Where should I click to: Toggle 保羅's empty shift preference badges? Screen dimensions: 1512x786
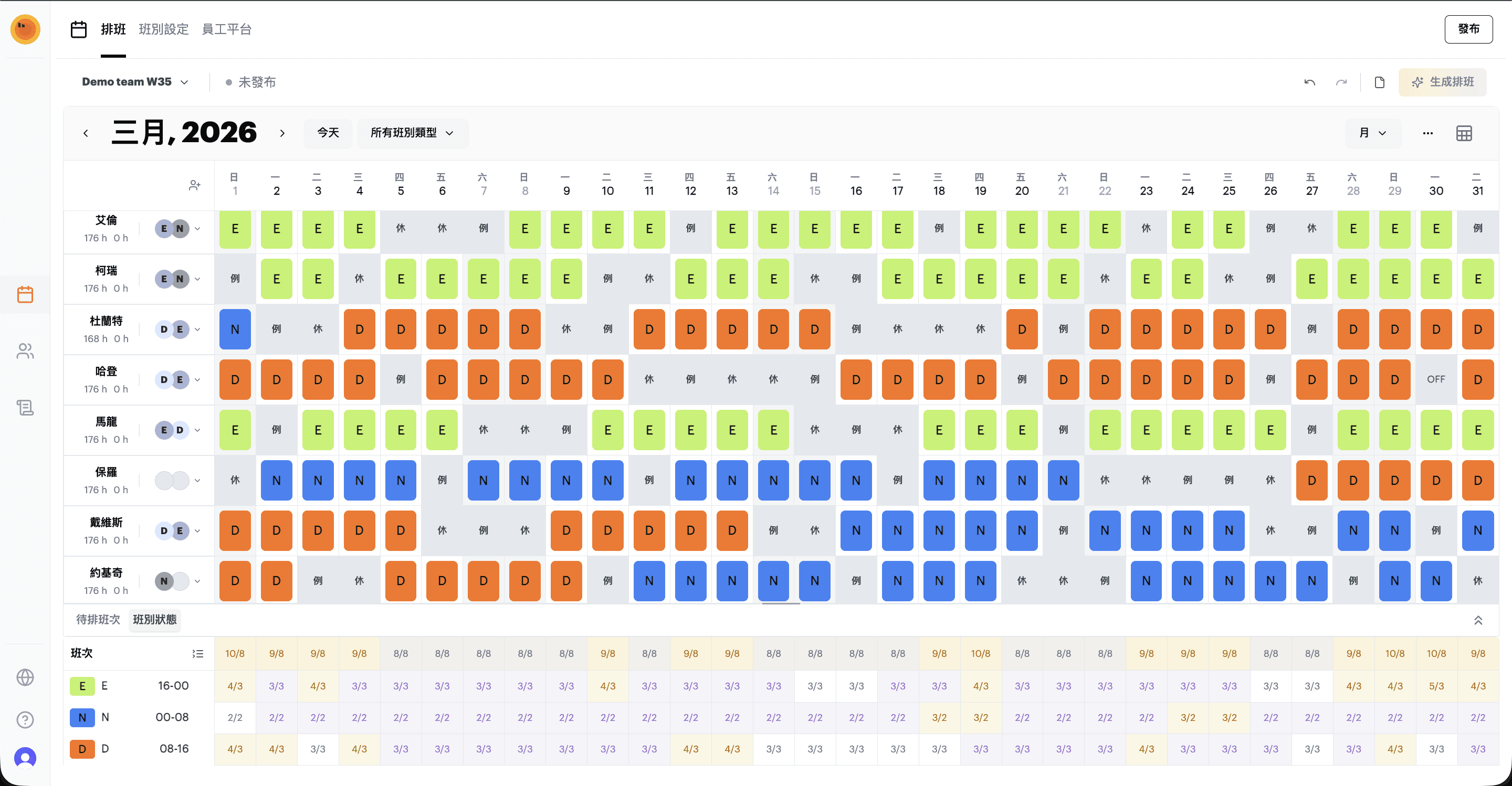point(172,481)
